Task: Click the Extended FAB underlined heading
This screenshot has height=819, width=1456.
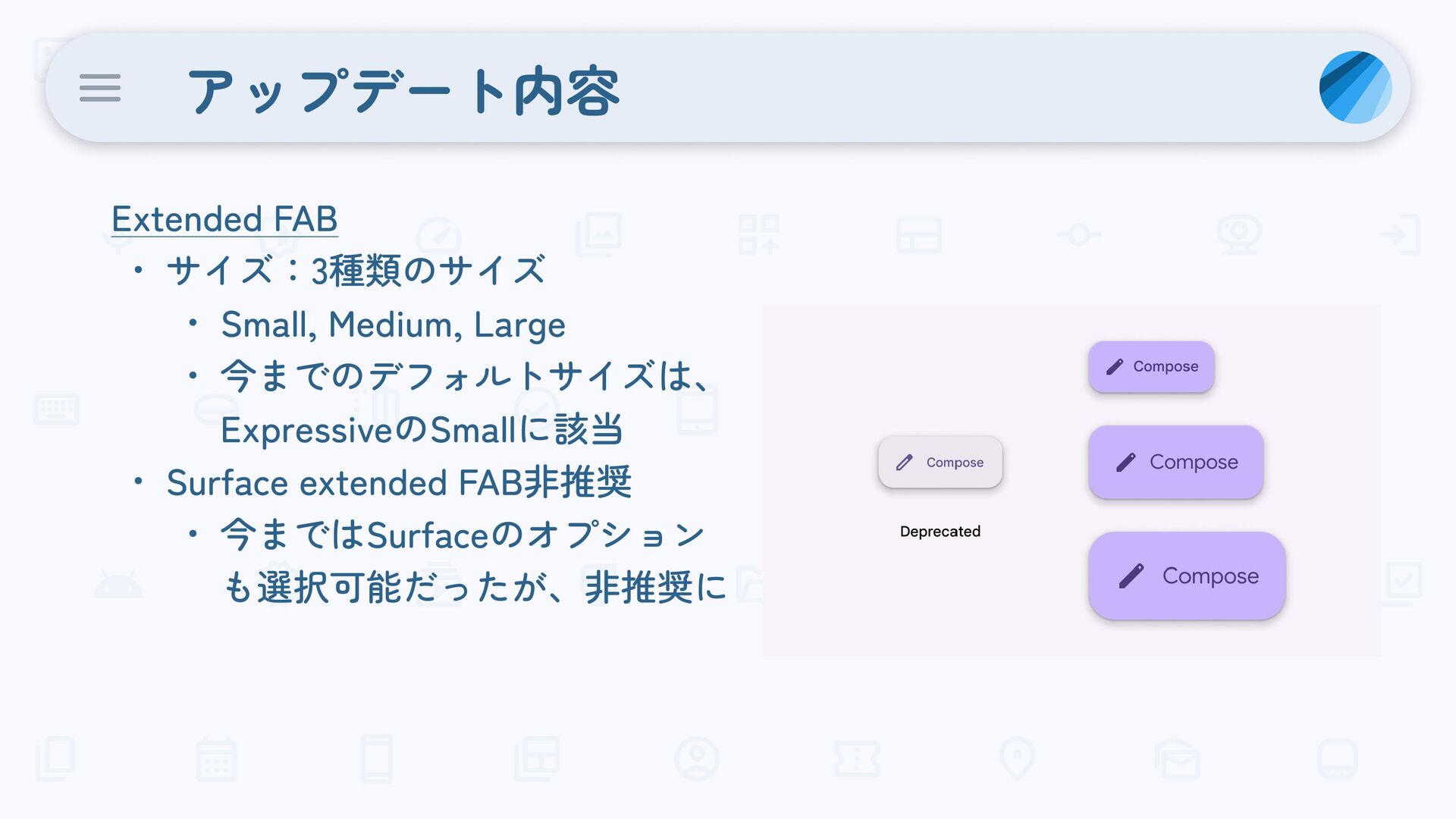Action: point(224,219)
